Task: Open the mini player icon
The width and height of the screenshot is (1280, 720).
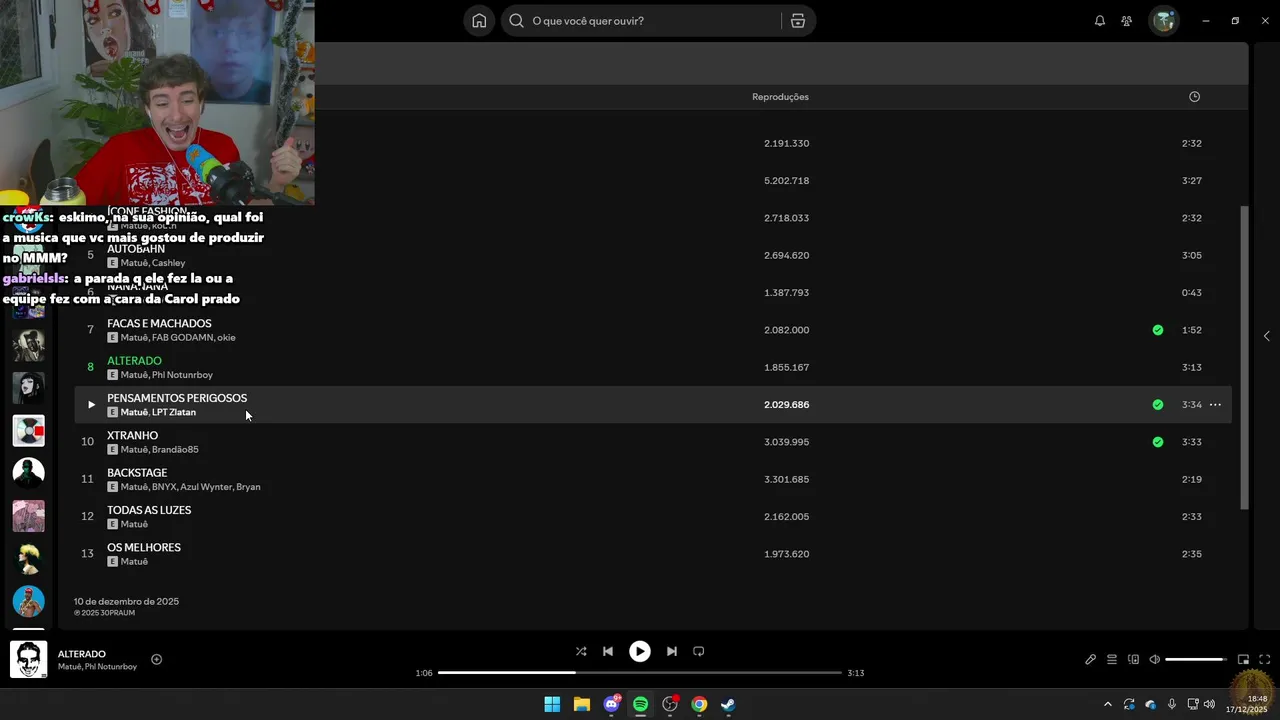Action: click(1243, 659)
